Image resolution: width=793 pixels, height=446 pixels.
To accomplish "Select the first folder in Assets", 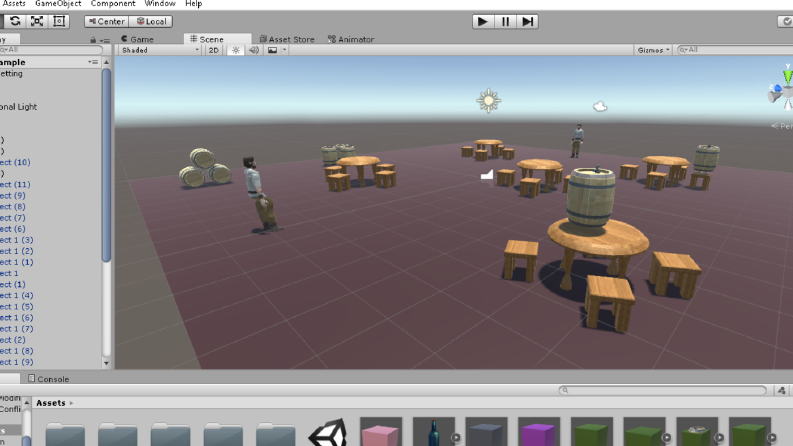I will (65, 434).
